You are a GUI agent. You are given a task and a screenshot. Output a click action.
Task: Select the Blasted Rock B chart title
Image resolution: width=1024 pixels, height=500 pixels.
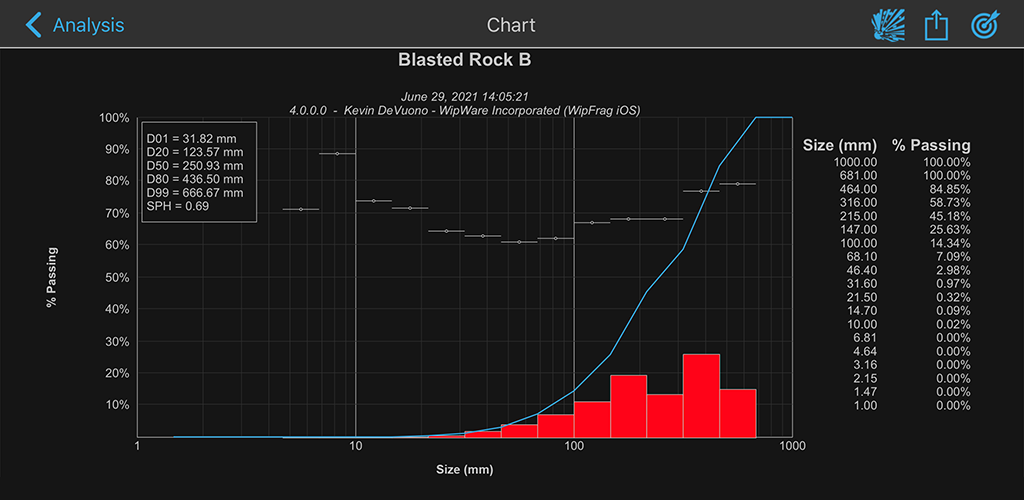[464, 60]
